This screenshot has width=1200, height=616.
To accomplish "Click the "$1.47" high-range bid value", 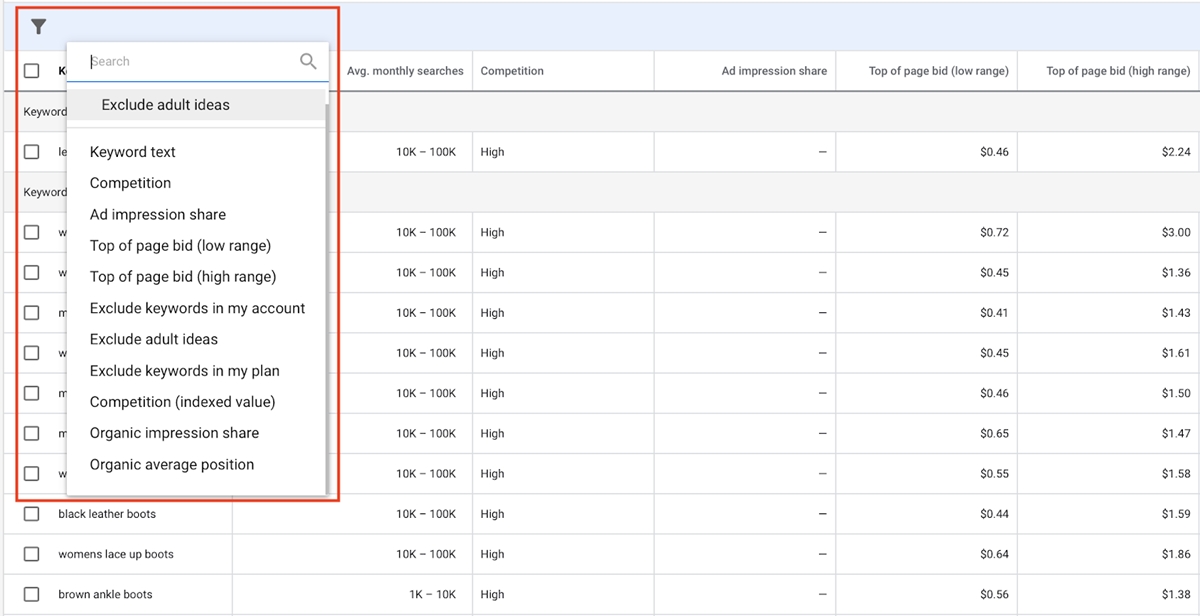I will 1176,433.
